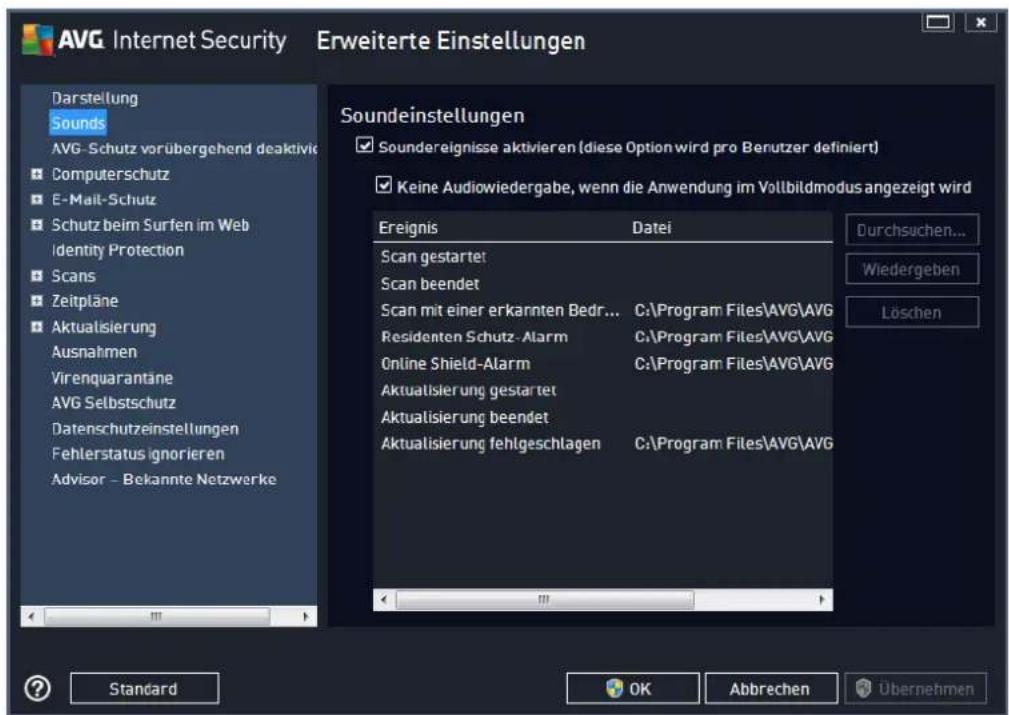Select the Aktualisierung gestartet row

tap(603, 390)
